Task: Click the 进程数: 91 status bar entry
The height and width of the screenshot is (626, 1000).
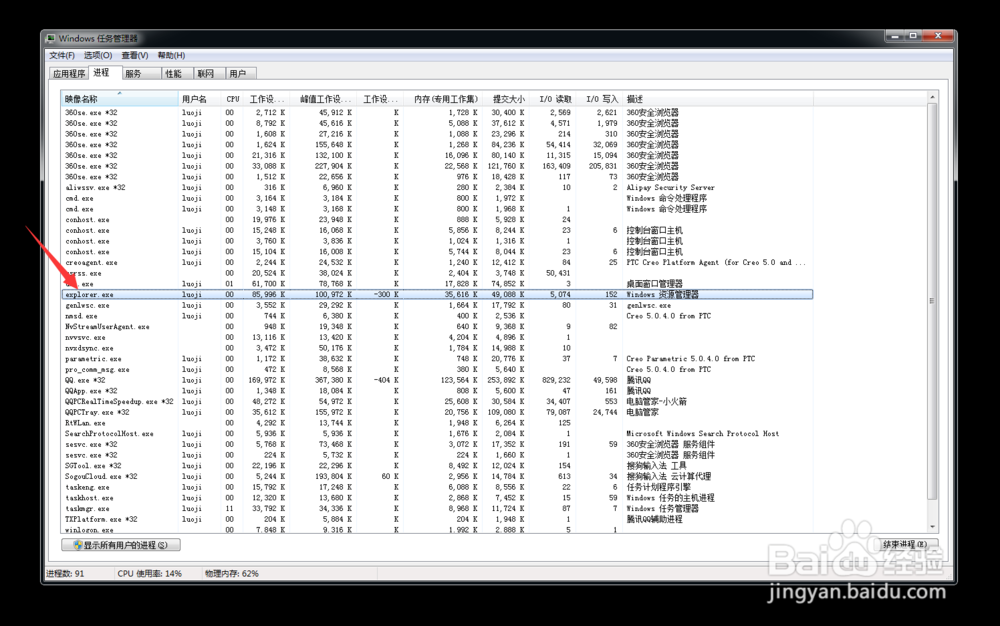Action: [x=65, y=574]
